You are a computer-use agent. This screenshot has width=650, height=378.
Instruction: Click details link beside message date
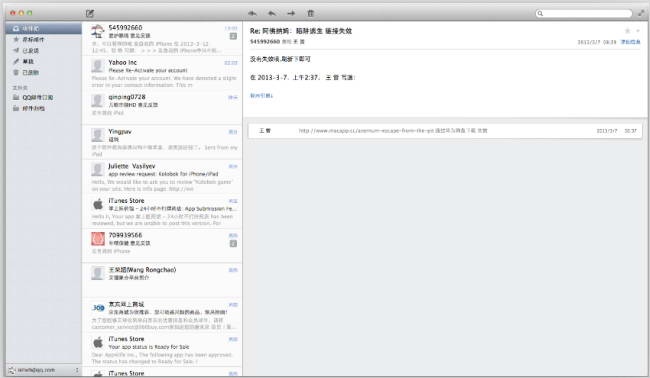click(630, 42)
